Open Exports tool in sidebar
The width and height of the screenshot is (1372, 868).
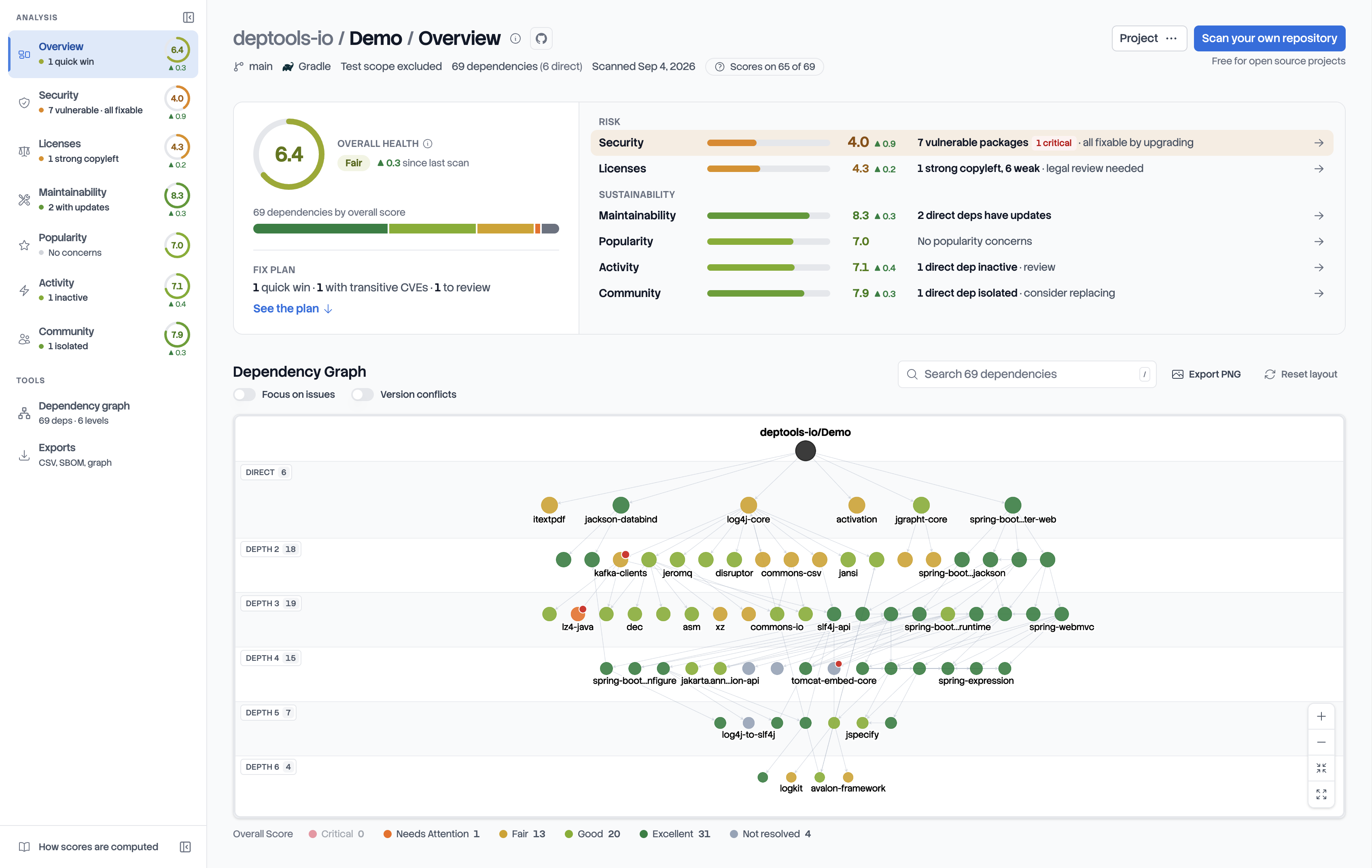pyautogui.click(x=103, y=455)
